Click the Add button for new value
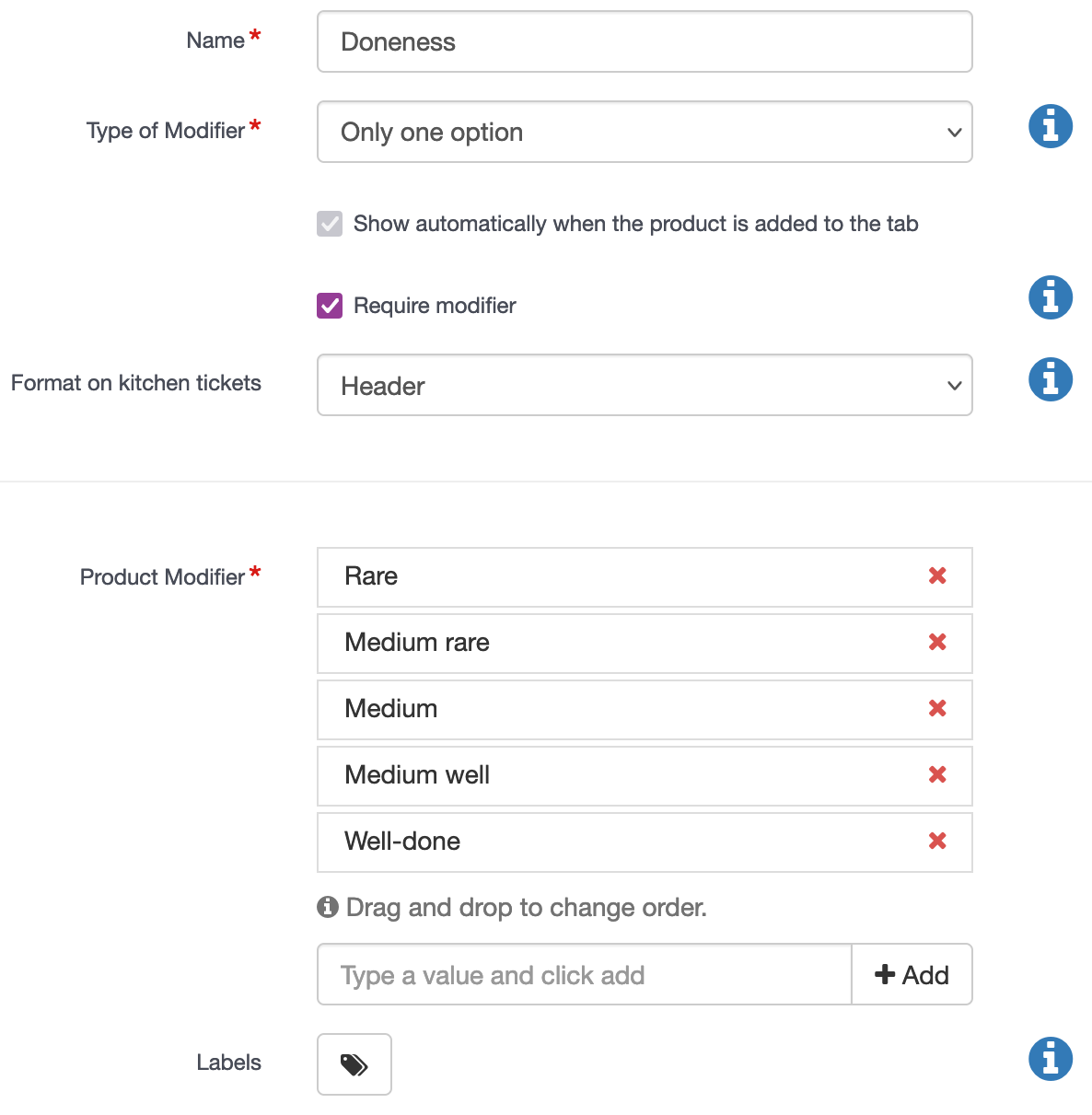Viewport: 1092px width, 1115px height. pyautogui.click(x=912, y=974)
